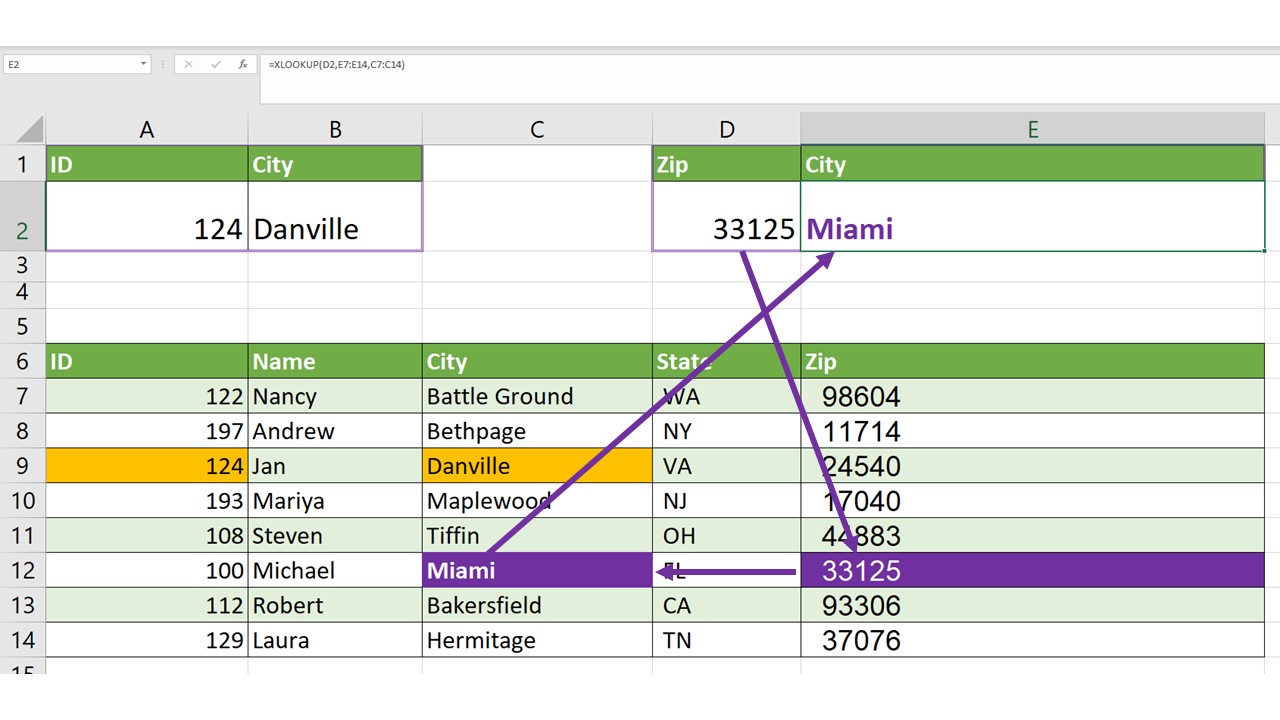Image resolution: width=1280 pixels, height=720 pixels.
Task: Click the state cell TN
Action: (727, 640)
